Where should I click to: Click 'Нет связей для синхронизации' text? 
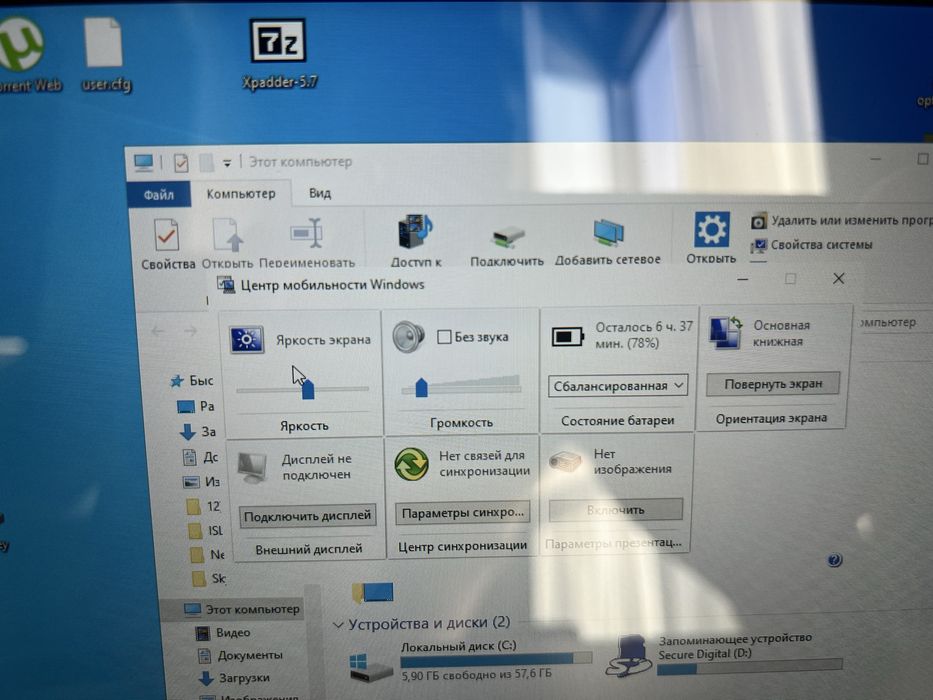coord(484,462)
